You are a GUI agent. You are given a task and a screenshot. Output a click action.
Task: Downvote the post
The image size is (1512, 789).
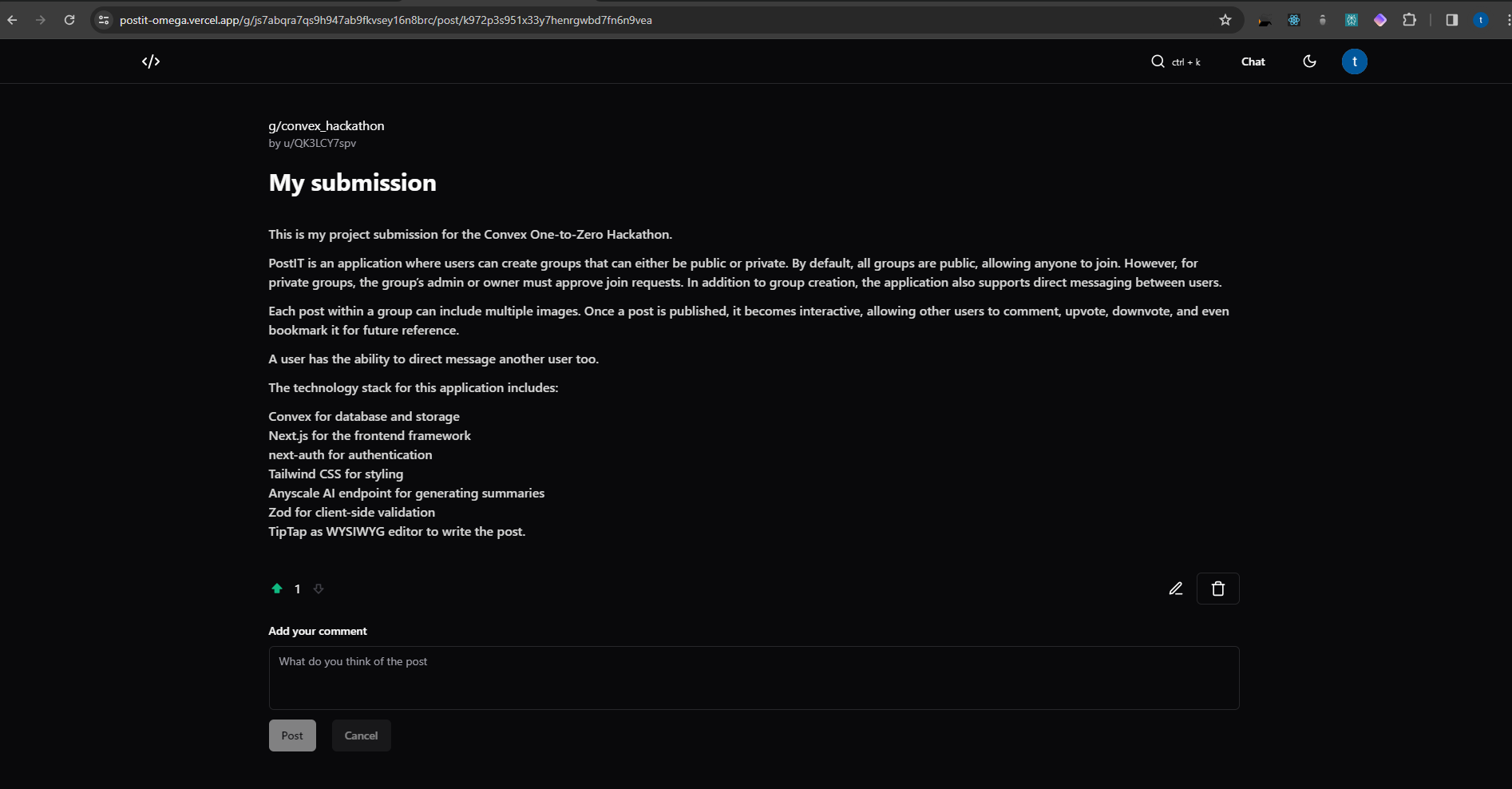pos(319,589)
